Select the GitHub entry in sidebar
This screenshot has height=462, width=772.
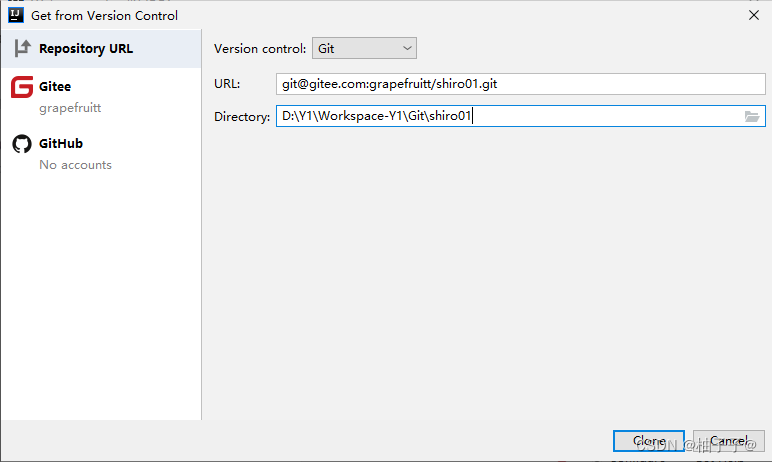point(101,153)
